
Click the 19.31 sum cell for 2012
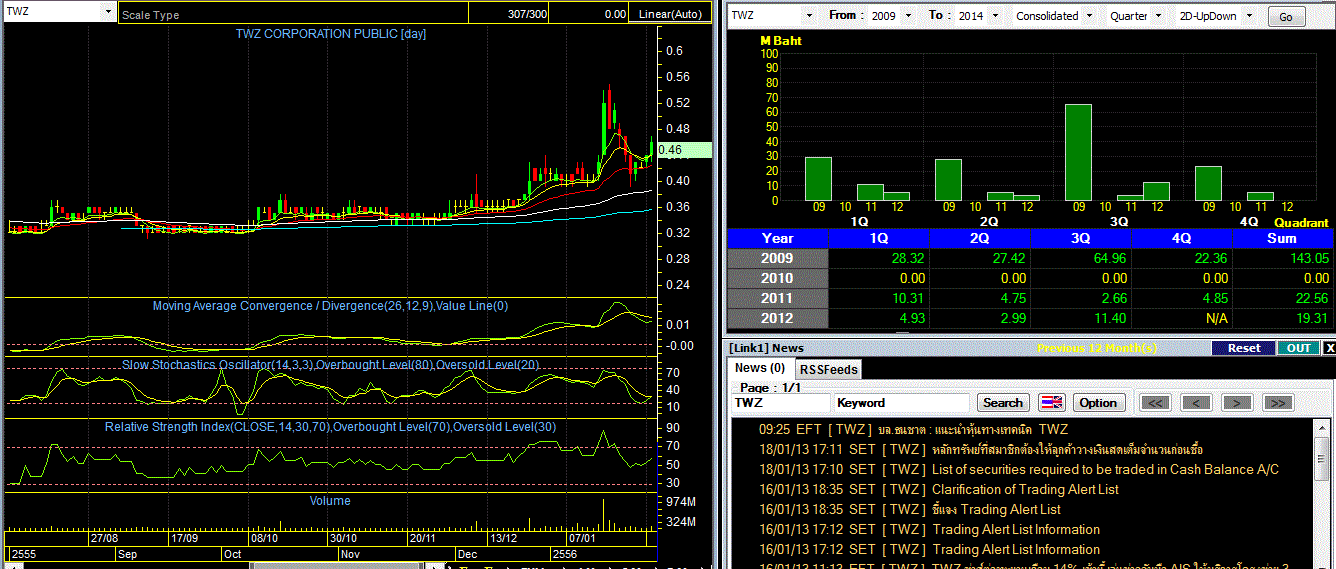(x=1283, y=318)
